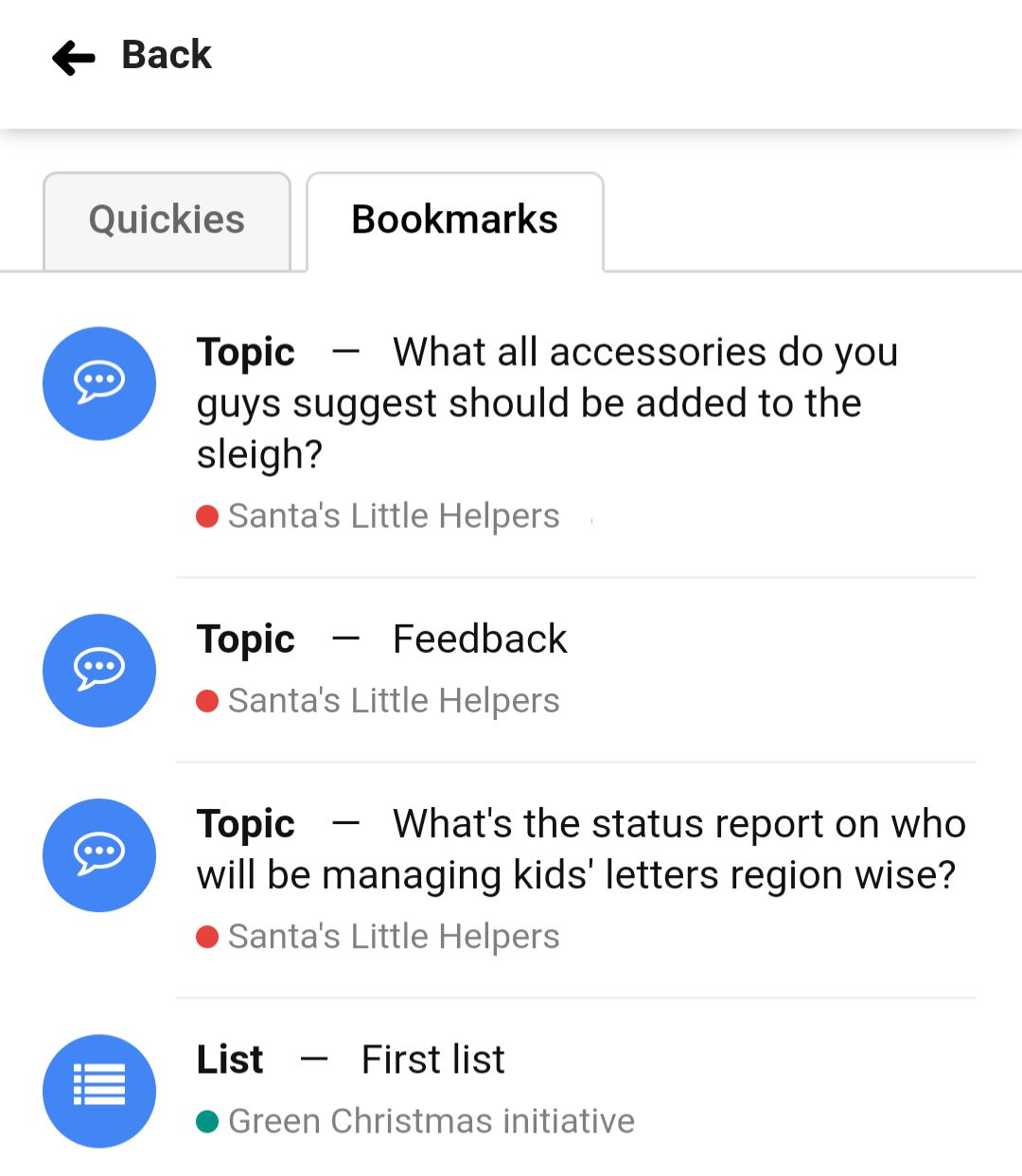
Task: Tap the back arrow icon
Action: coord(74,58)
